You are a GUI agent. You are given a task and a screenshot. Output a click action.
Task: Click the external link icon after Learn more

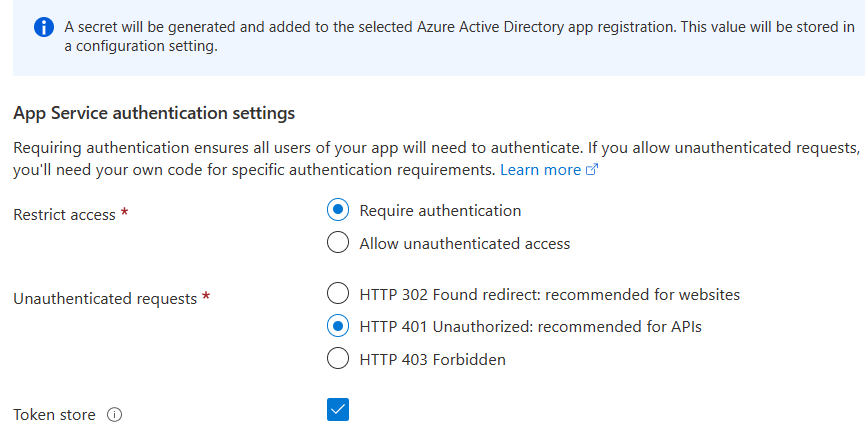[591, 170]
